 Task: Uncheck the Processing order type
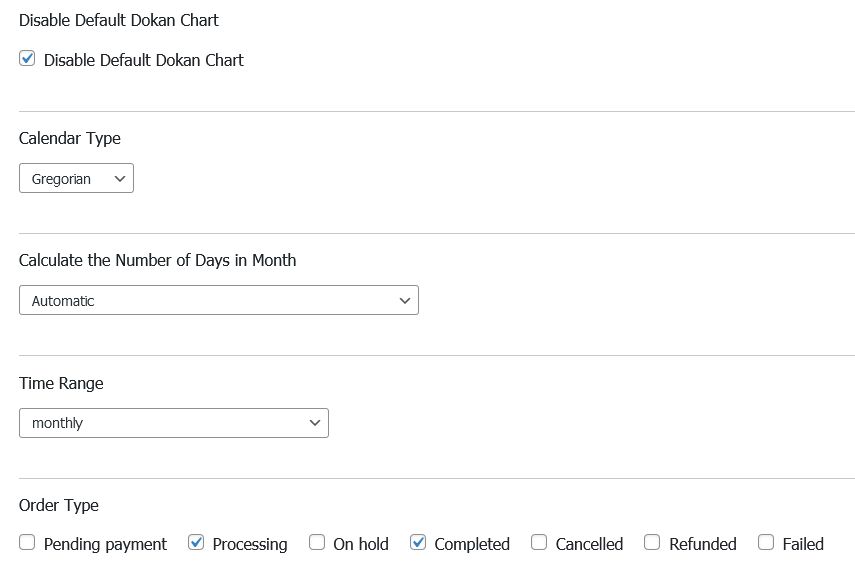[196, 543]
